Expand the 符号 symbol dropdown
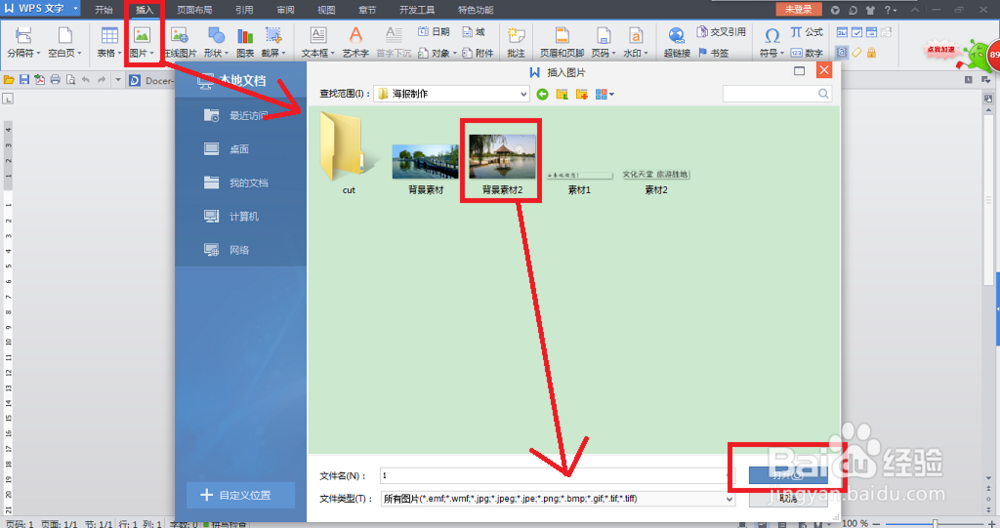Screen dimensions: 1000x528 pyautogui.click(x=782, y=54)
